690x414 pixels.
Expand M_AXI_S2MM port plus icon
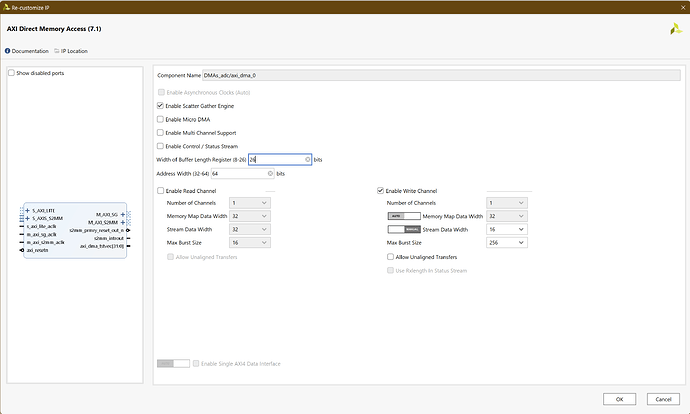coord(123,223)
